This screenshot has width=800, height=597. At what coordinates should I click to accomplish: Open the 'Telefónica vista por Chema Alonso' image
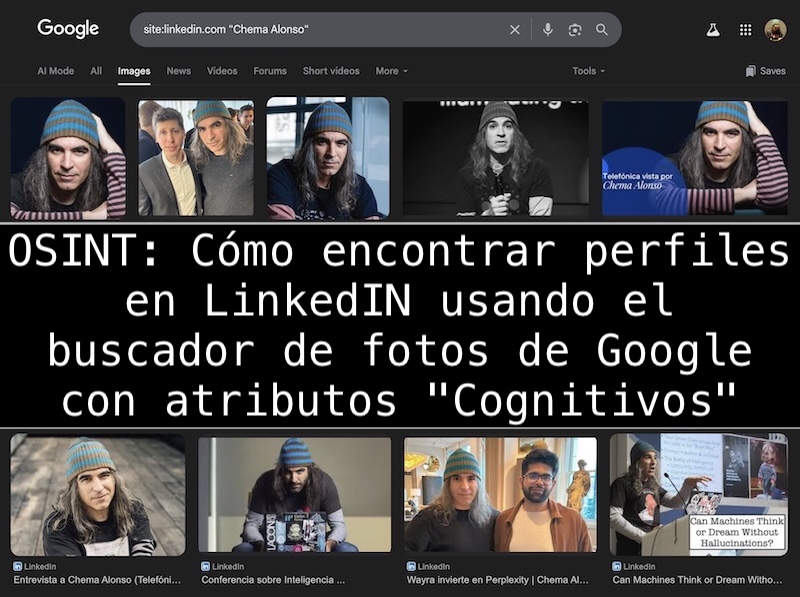point(694,158)
